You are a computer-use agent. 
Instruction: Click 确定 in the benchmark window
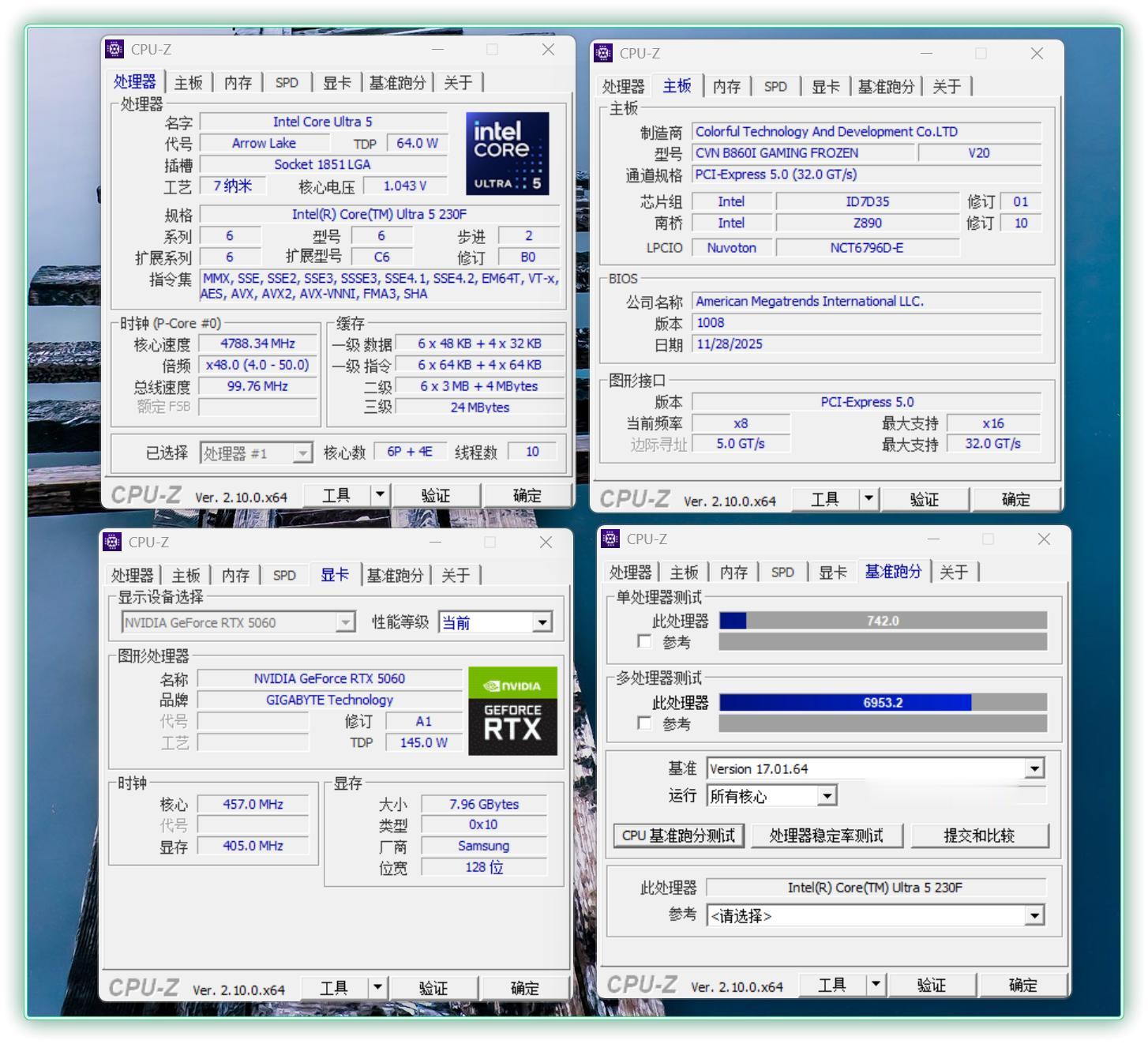click(1023, 985)
